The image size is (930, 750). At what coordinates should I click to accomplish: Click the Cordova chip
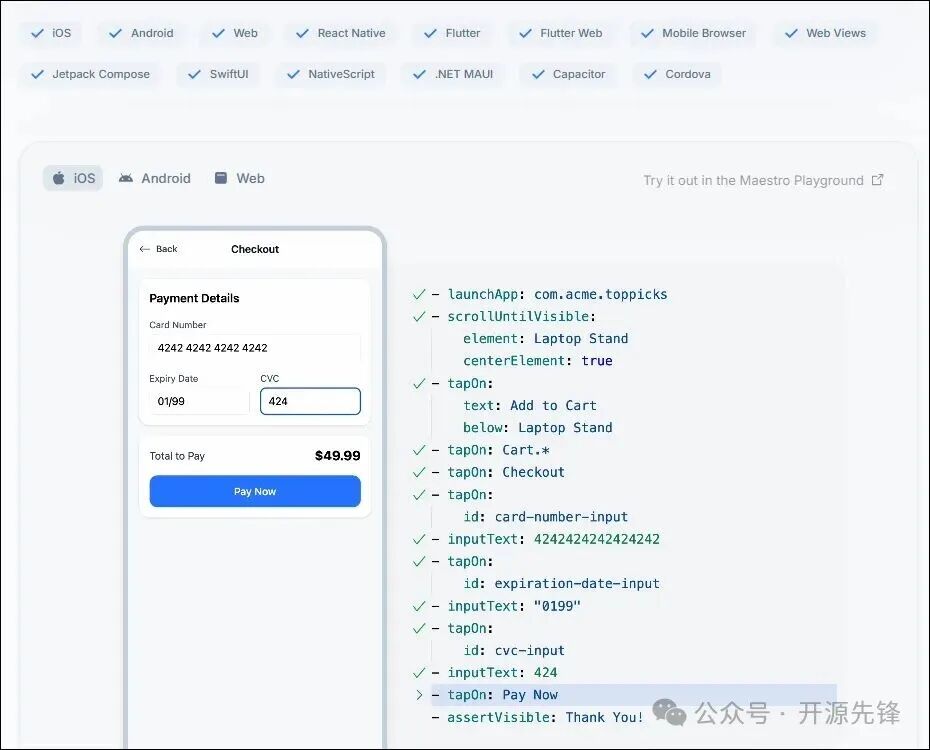point(677,74)
